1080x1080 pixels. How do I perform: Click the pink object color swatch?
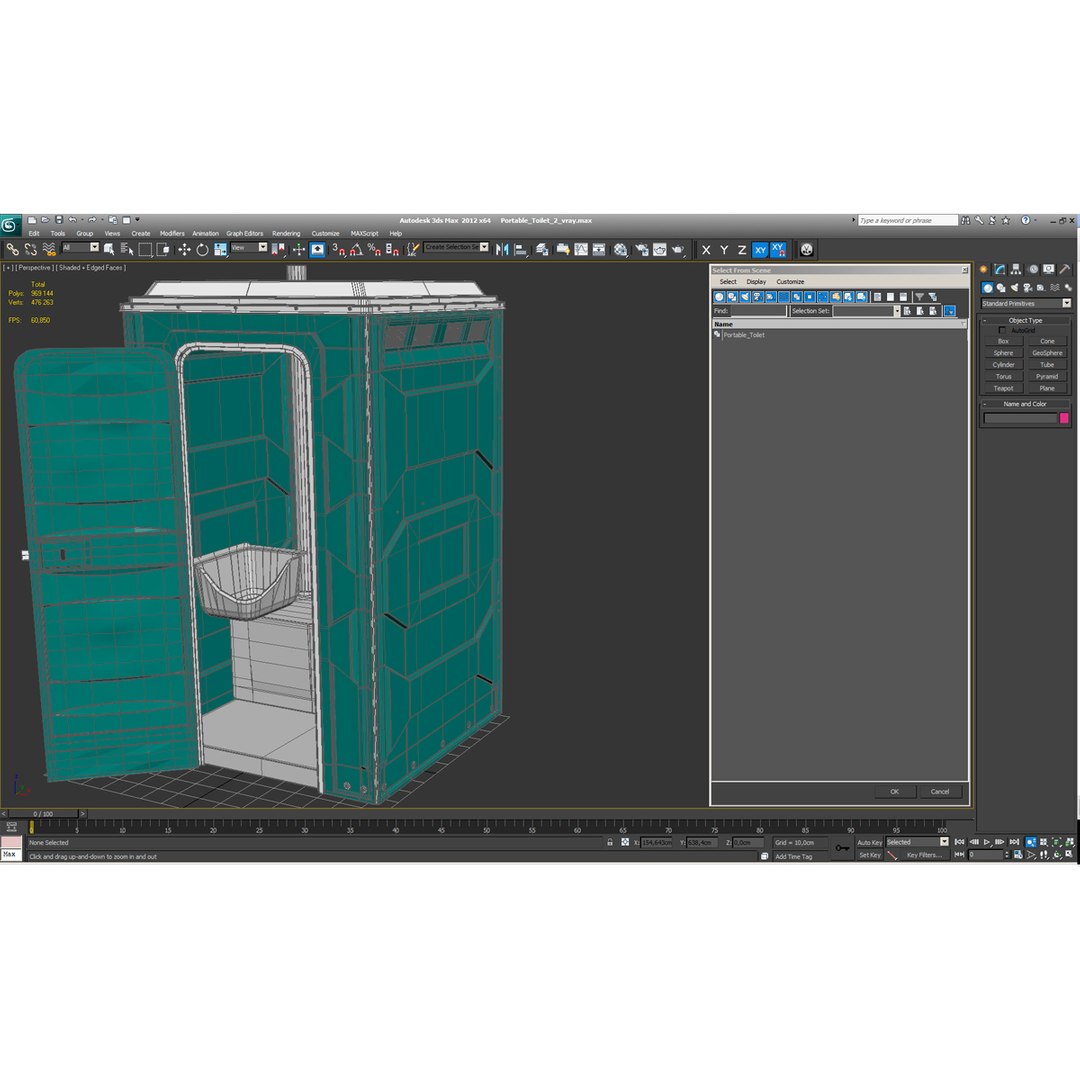pos(1063,418)
